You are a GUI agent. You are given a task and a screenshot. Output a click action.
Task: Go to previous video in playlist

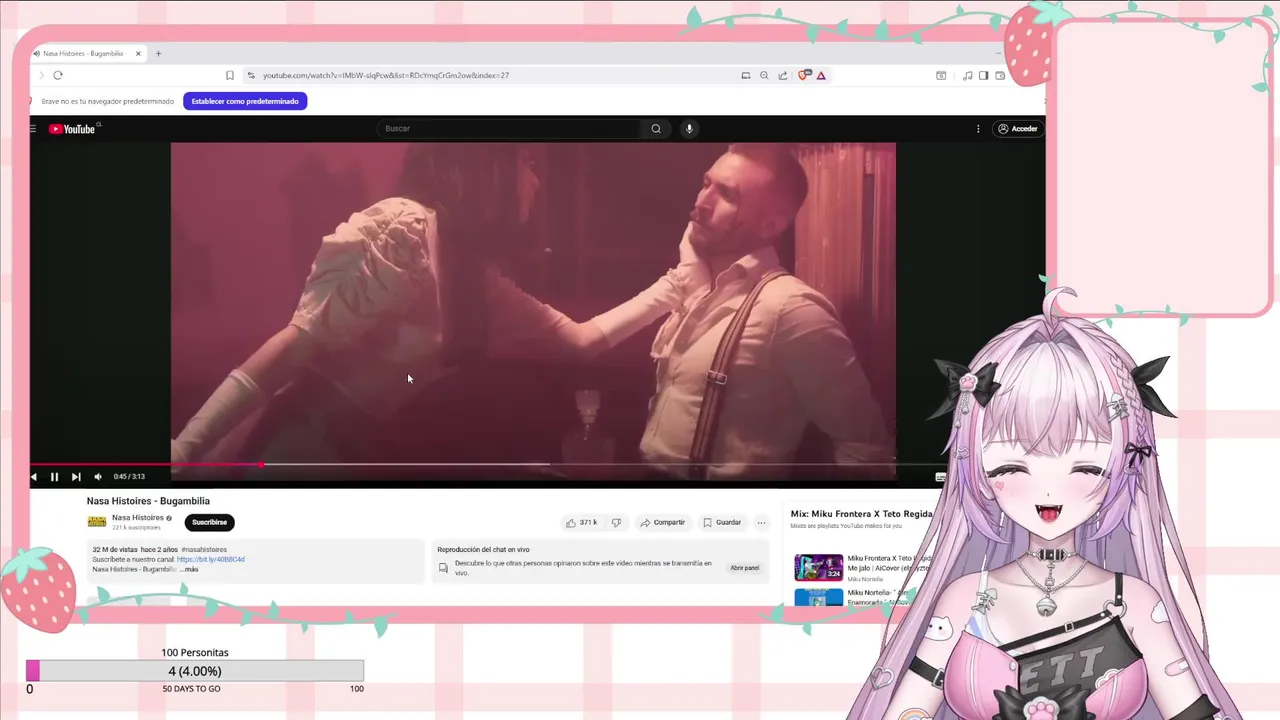[x=34, y=477]
